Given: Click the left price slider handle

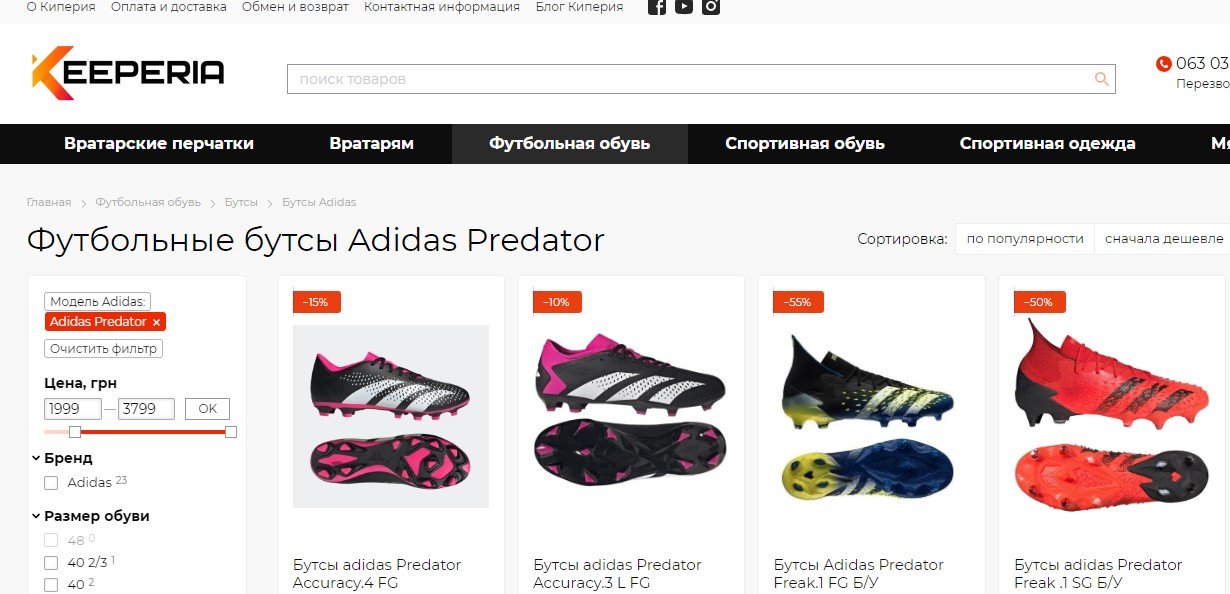Looking at the screenshot, I should [75, 431].
